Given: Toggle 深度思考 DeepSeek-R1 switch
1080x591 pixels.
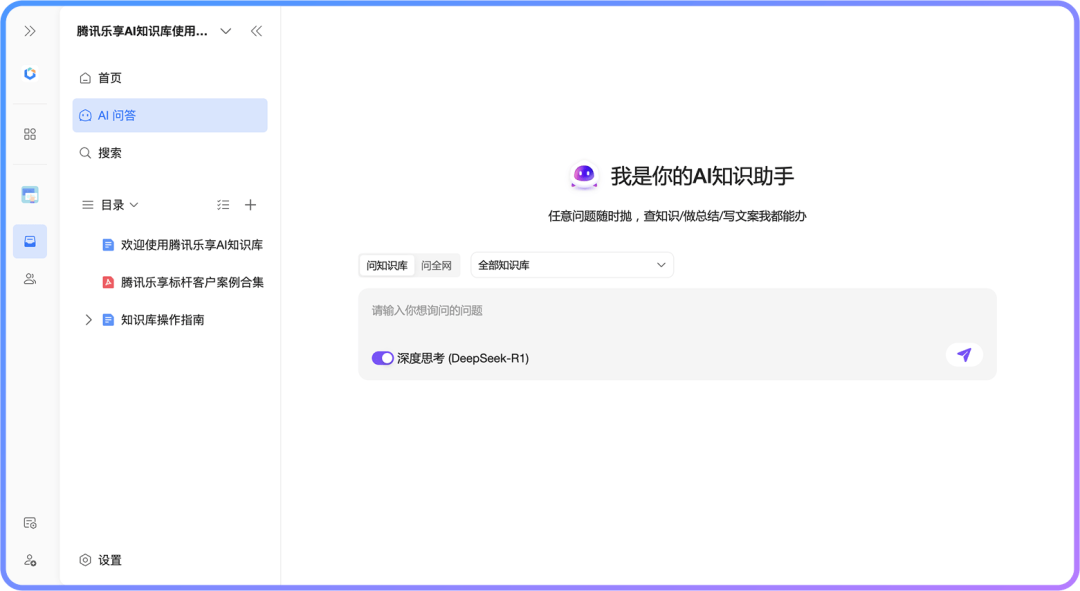Looking at the screenshot, I should tap(382, 358).
